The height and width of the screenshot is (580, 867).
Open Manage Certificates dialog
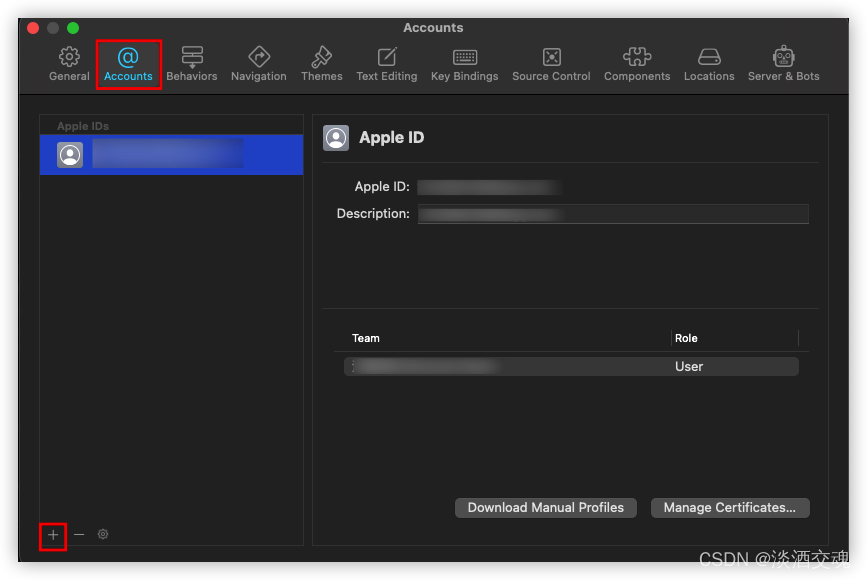[x=730, y=508]
